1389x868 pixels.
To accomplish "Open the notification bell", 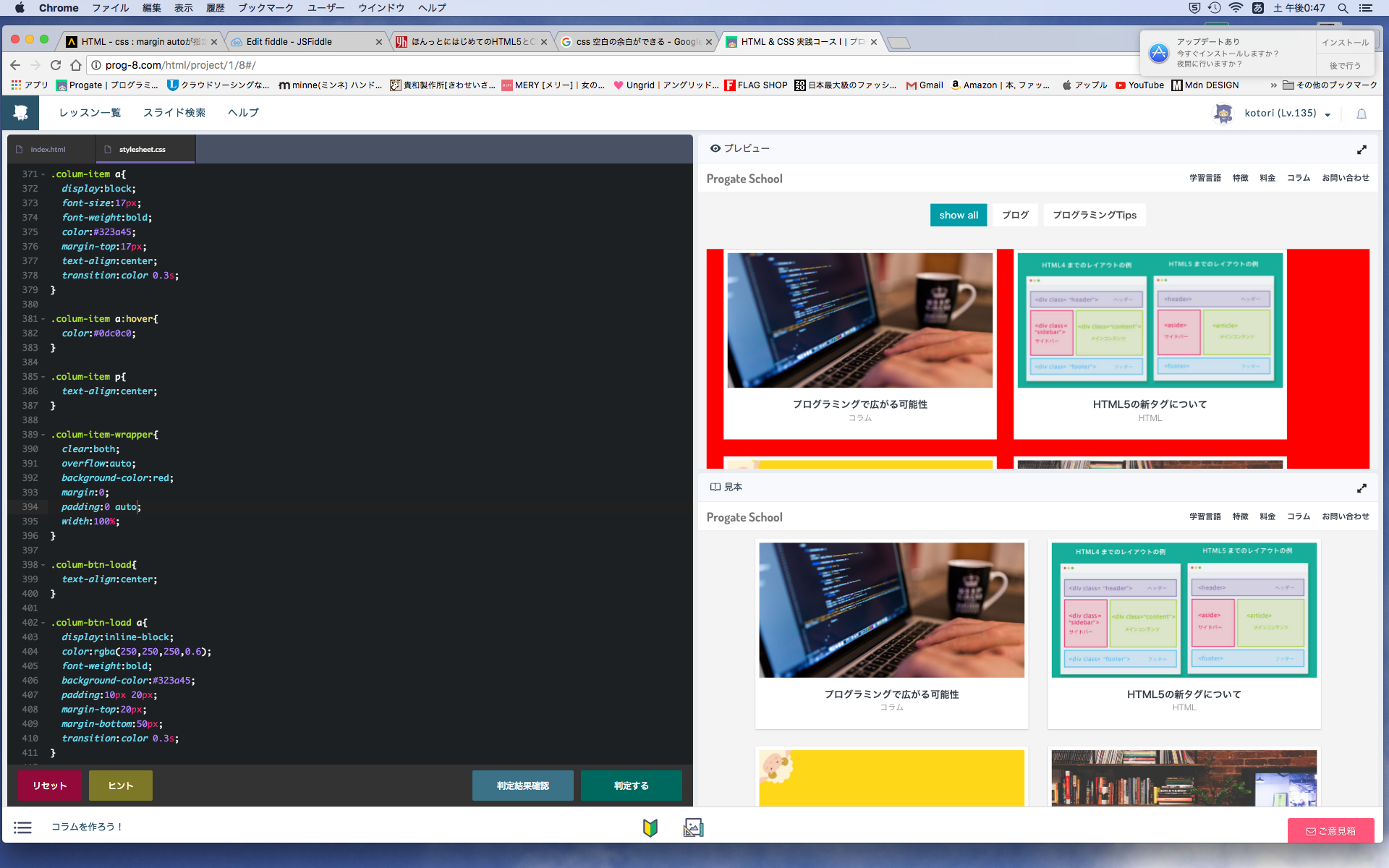I will (1361, 114).
